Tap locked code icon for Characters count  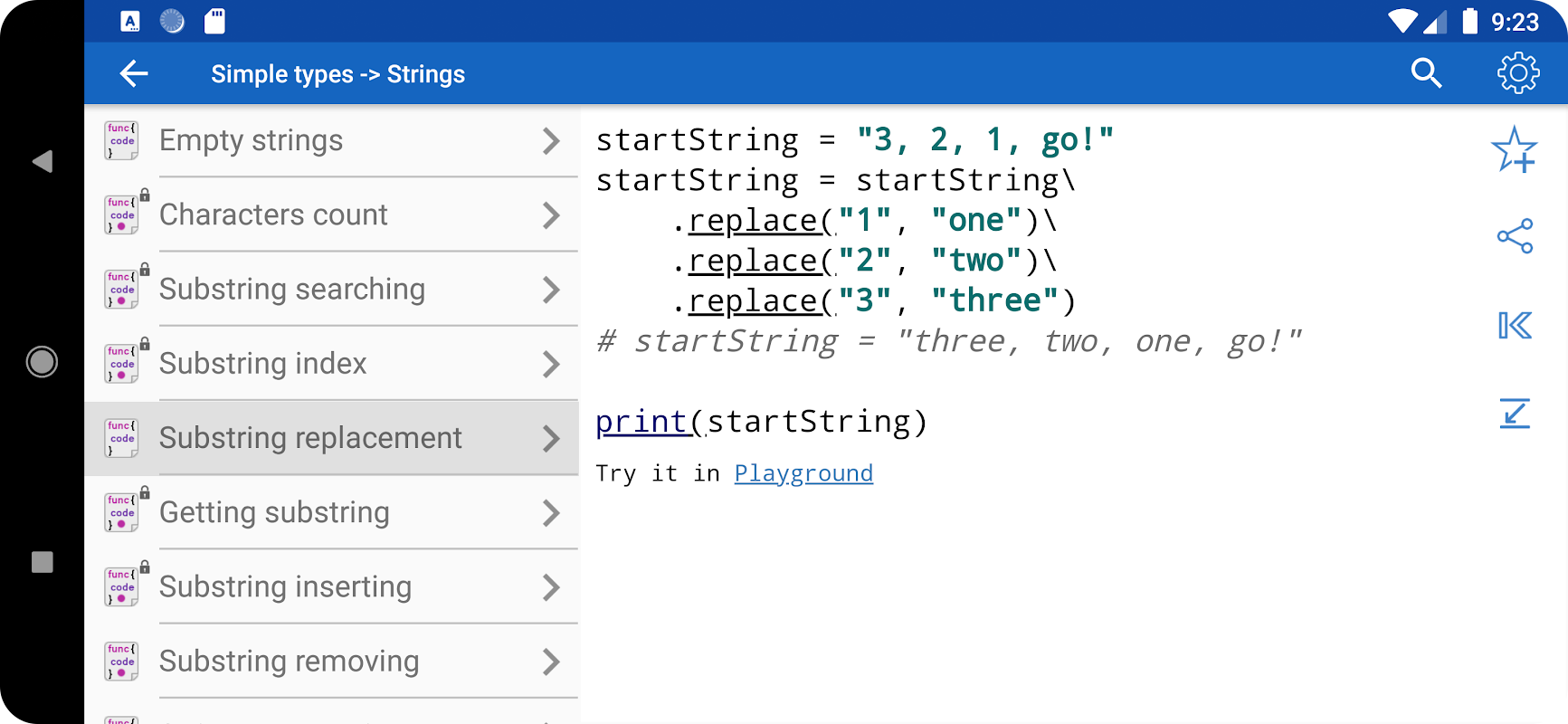pyautogui.click(x=123, y=214)
